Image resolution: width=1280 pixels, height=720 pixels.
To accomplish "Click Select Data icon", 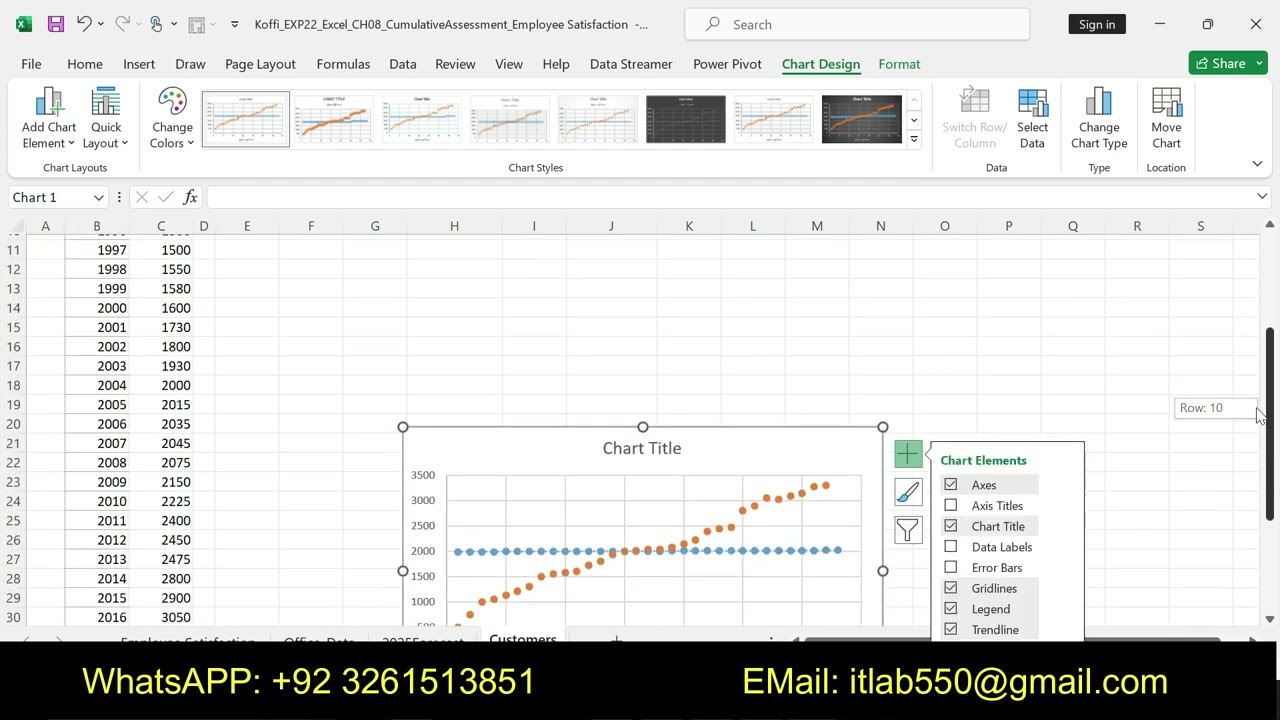I will [x=1032, y=119].
